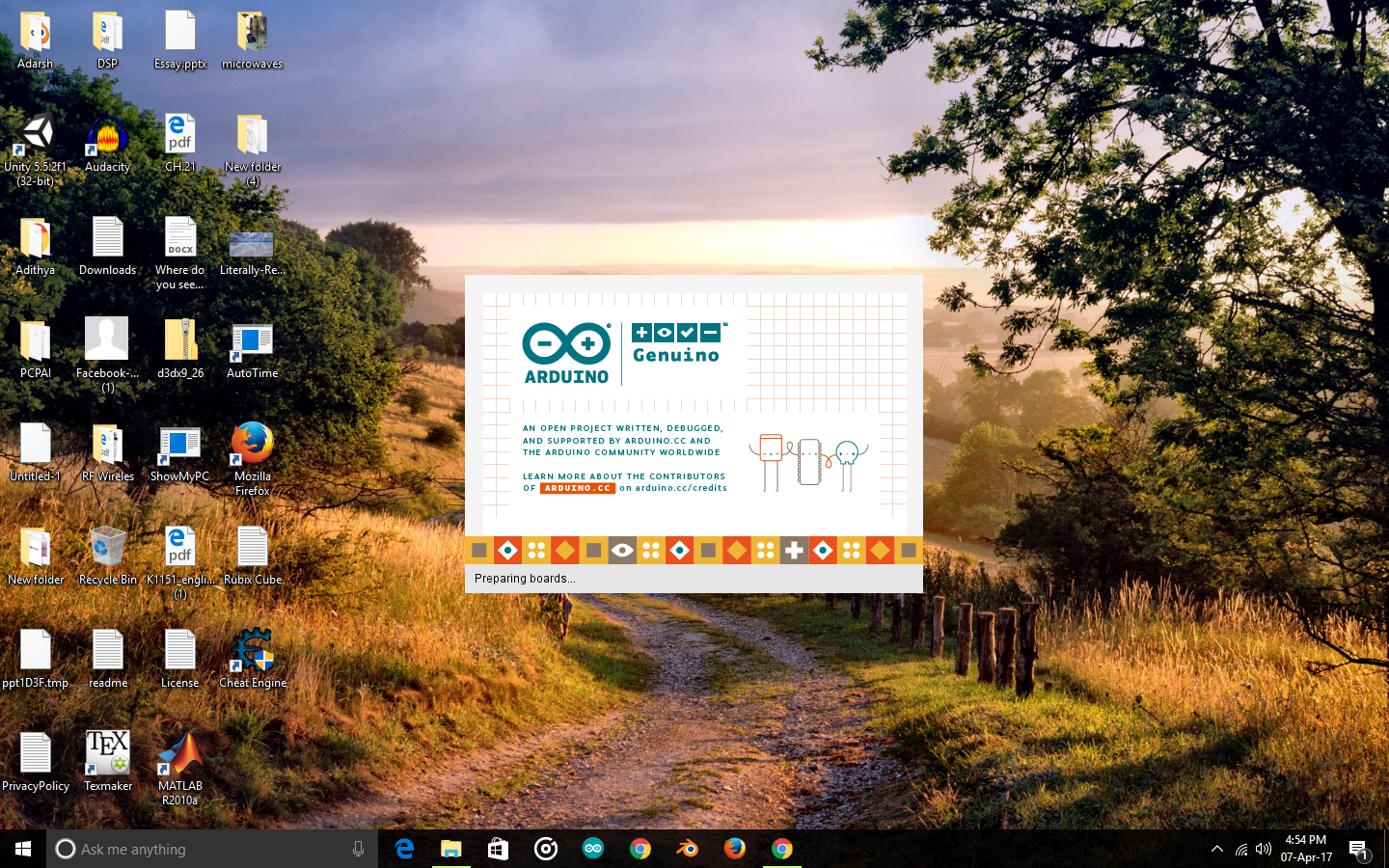Open first Chrome icon in taskbar
This screenshot has height=868, width=1389.
[640, 849]
